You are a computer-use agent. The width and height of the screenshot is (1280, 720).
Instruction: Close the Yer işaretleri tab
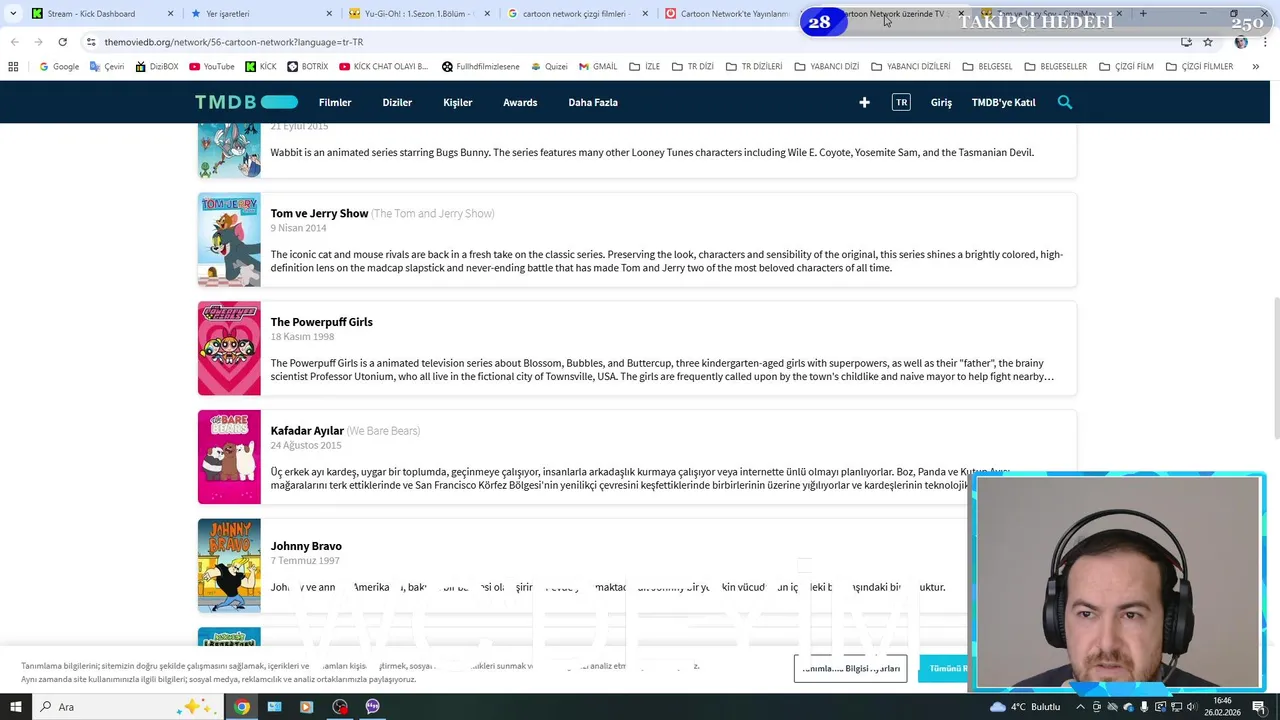pyautogui.click(x=329, y=14)
